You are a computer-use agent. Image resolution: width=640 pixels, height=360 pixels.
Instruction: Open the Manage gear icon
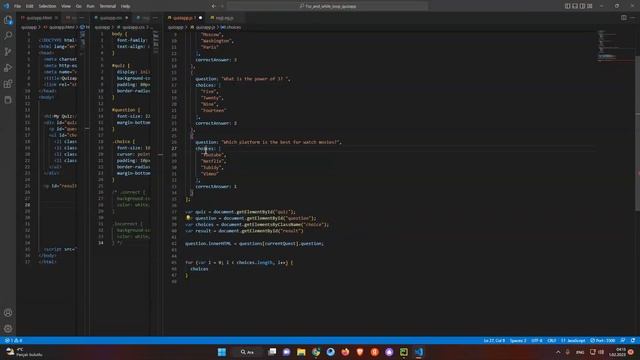[x=8, y=329]
